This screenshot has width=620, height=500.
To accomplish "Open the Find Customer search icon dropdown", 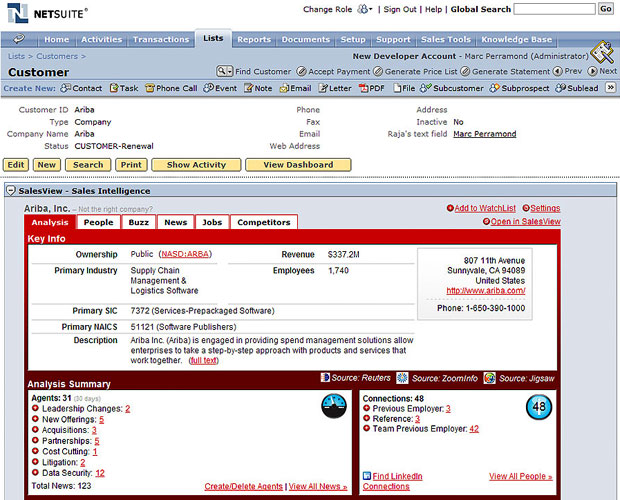I will pyautogui.click(x=224, y=71).
